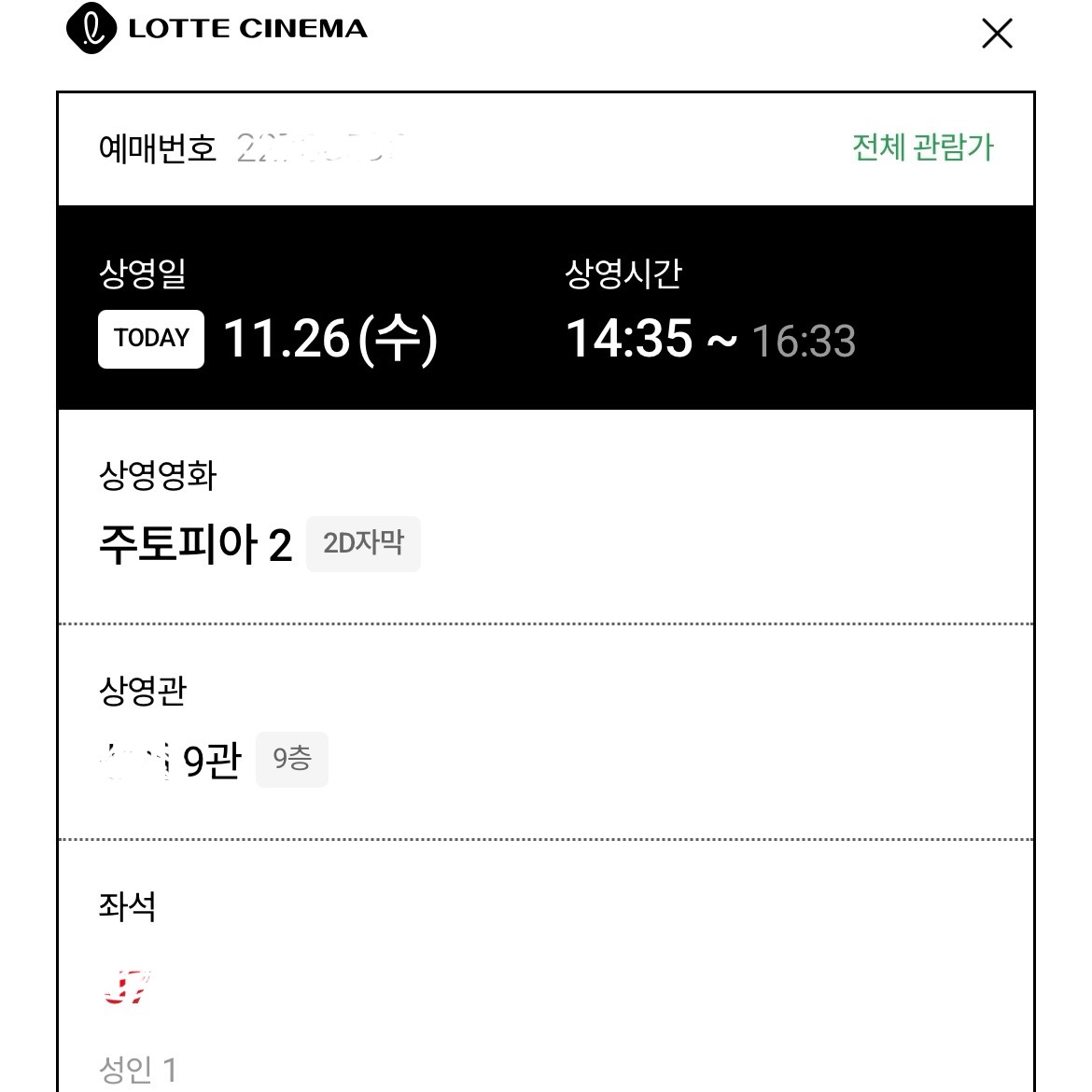Click the 상영시간 heading
Screen dimensions: 1092x1092
[x=623, y=273]
